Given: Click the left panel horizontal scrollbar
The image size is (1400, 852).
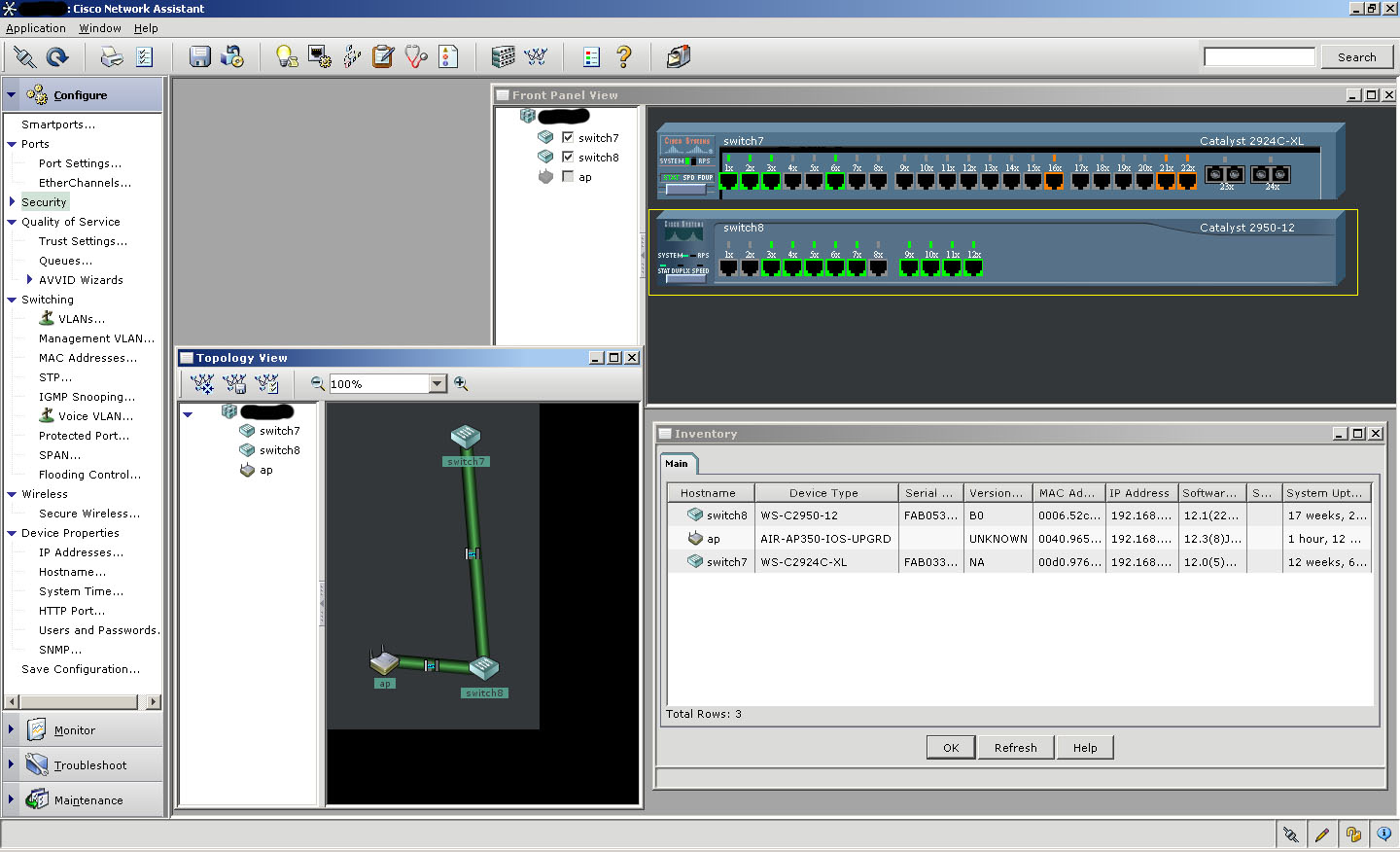Looking at the screenshot, I should (x=83, y=701).
